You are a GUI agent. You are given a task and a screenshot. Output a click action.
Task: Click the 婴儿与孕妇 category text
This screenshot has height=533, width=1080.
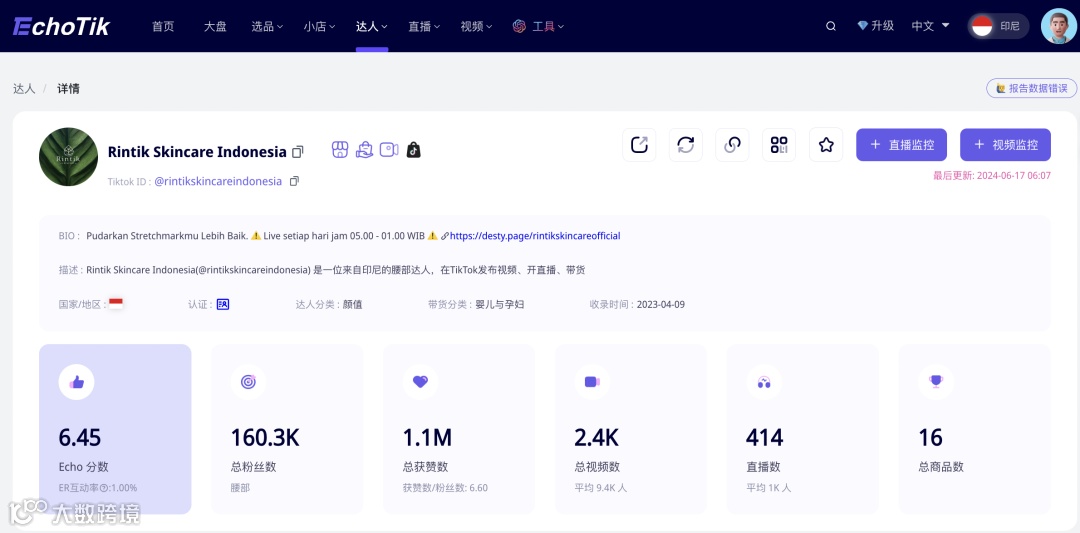click(500, 304)
